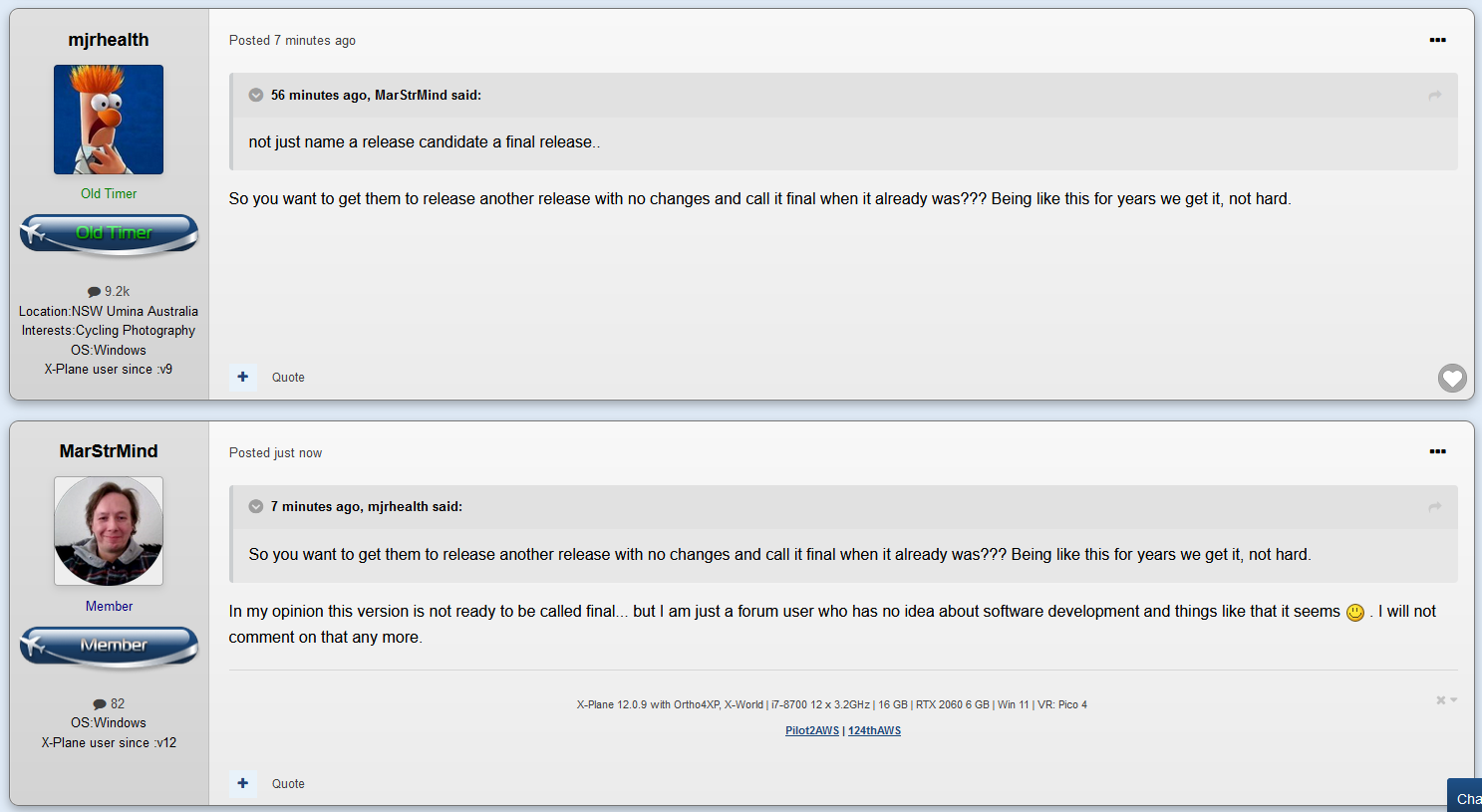
Task: Open the 124thAWS signature link
Action: [x=874, y=730]
